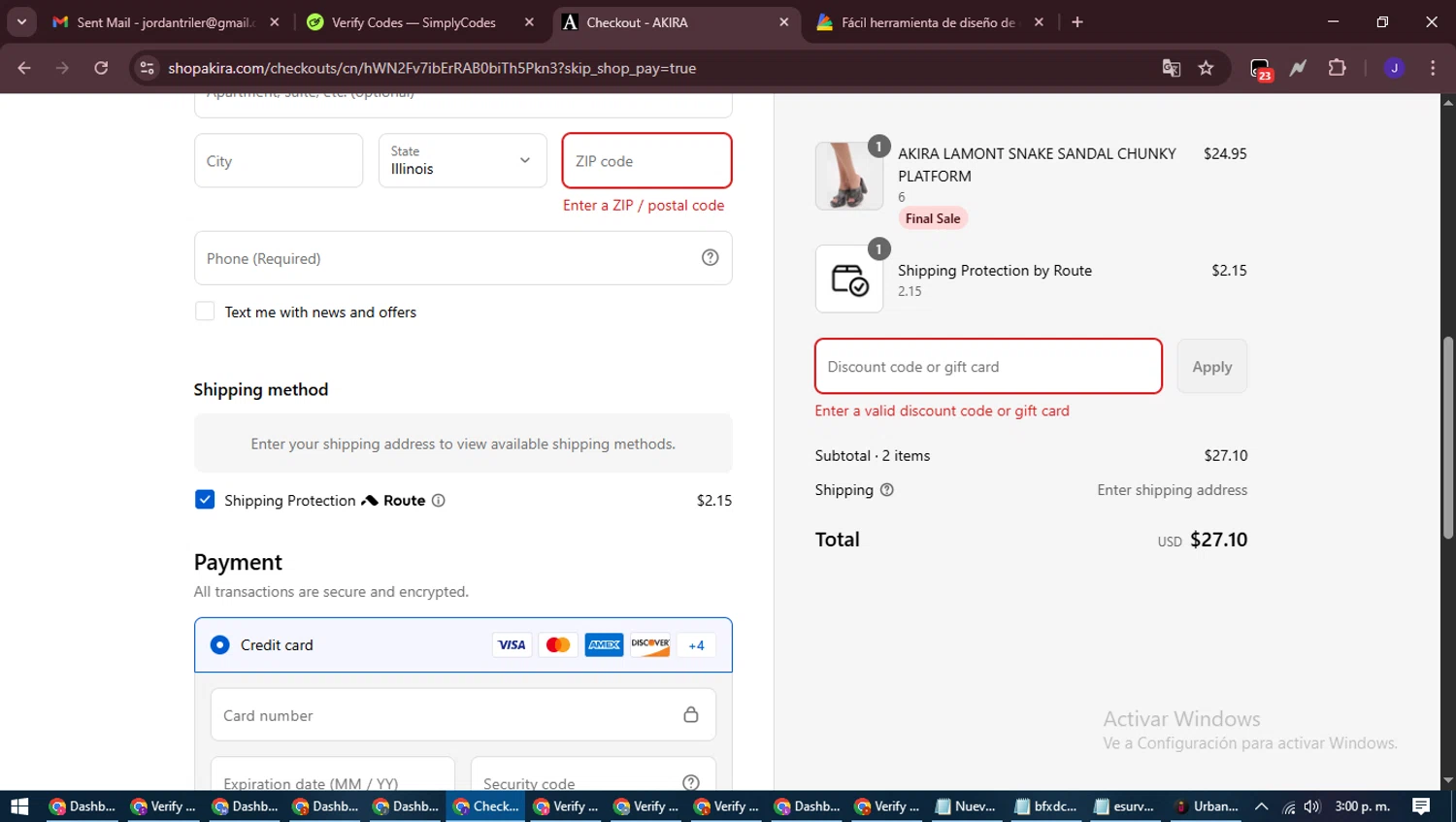This screenshot has width=1456, height=822.
Task: Open the Windows notification center
Action: [1421, 806]
